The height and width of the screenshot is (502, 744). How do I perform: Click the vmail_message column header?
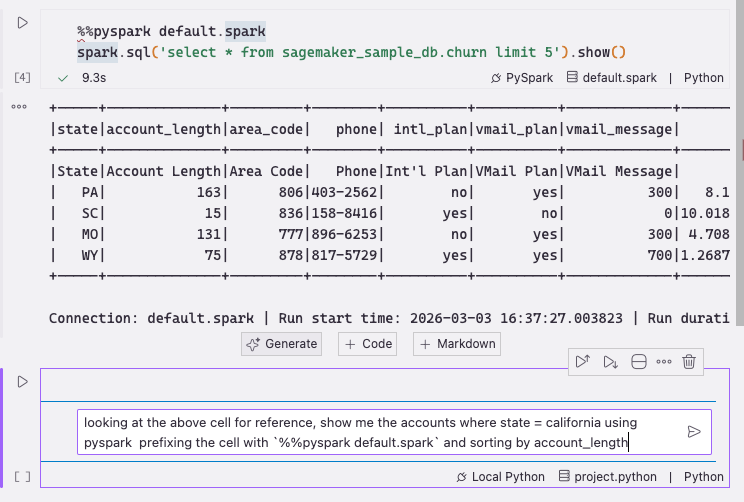click(619, 130)
